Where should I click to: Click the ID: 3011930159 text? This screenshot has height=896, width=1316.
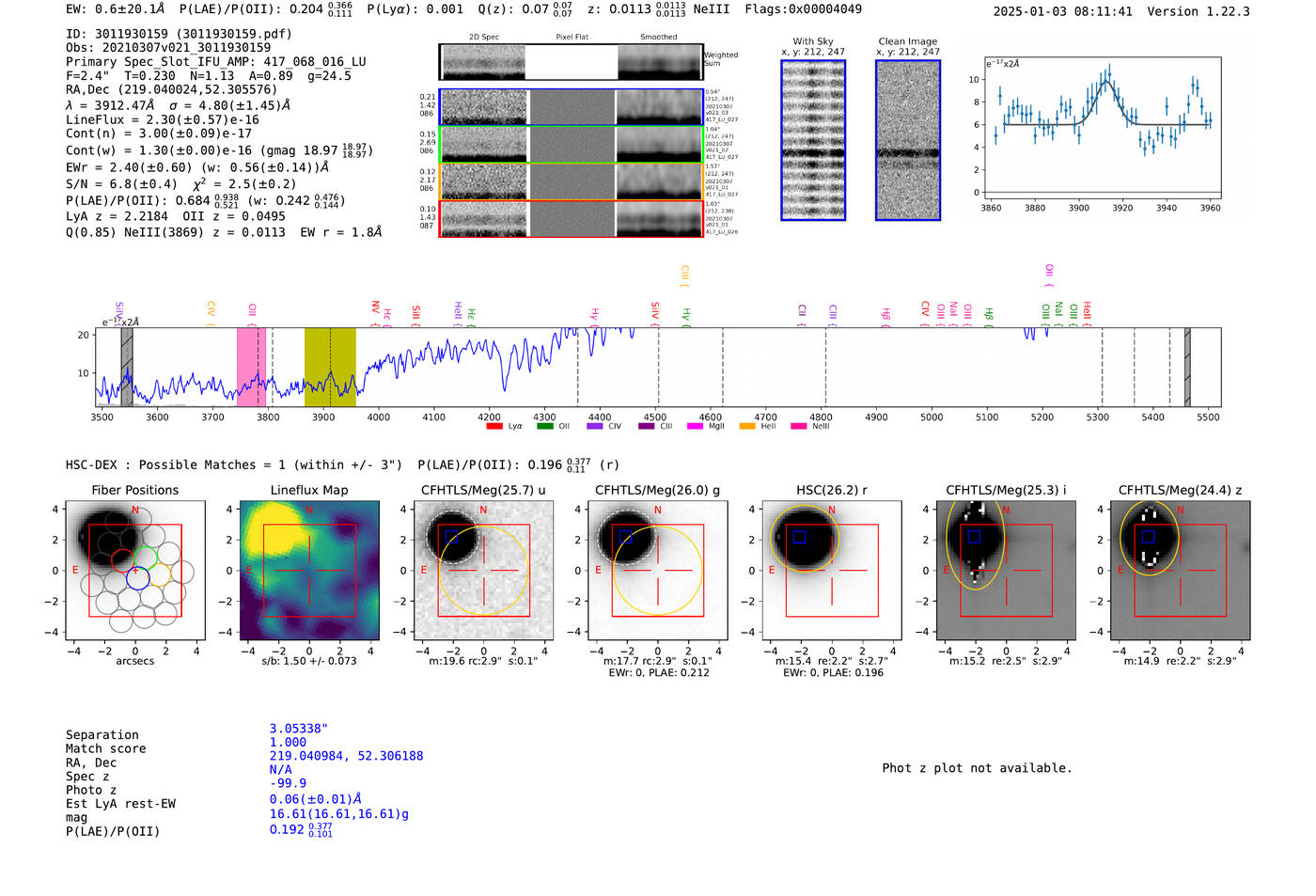click(179, 34)
